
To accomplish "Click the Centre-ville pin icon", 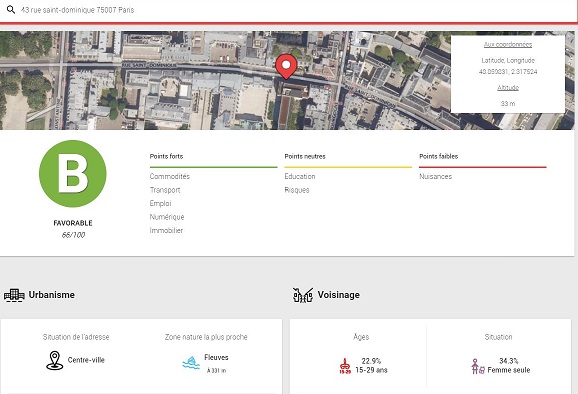I will [54, 360].
